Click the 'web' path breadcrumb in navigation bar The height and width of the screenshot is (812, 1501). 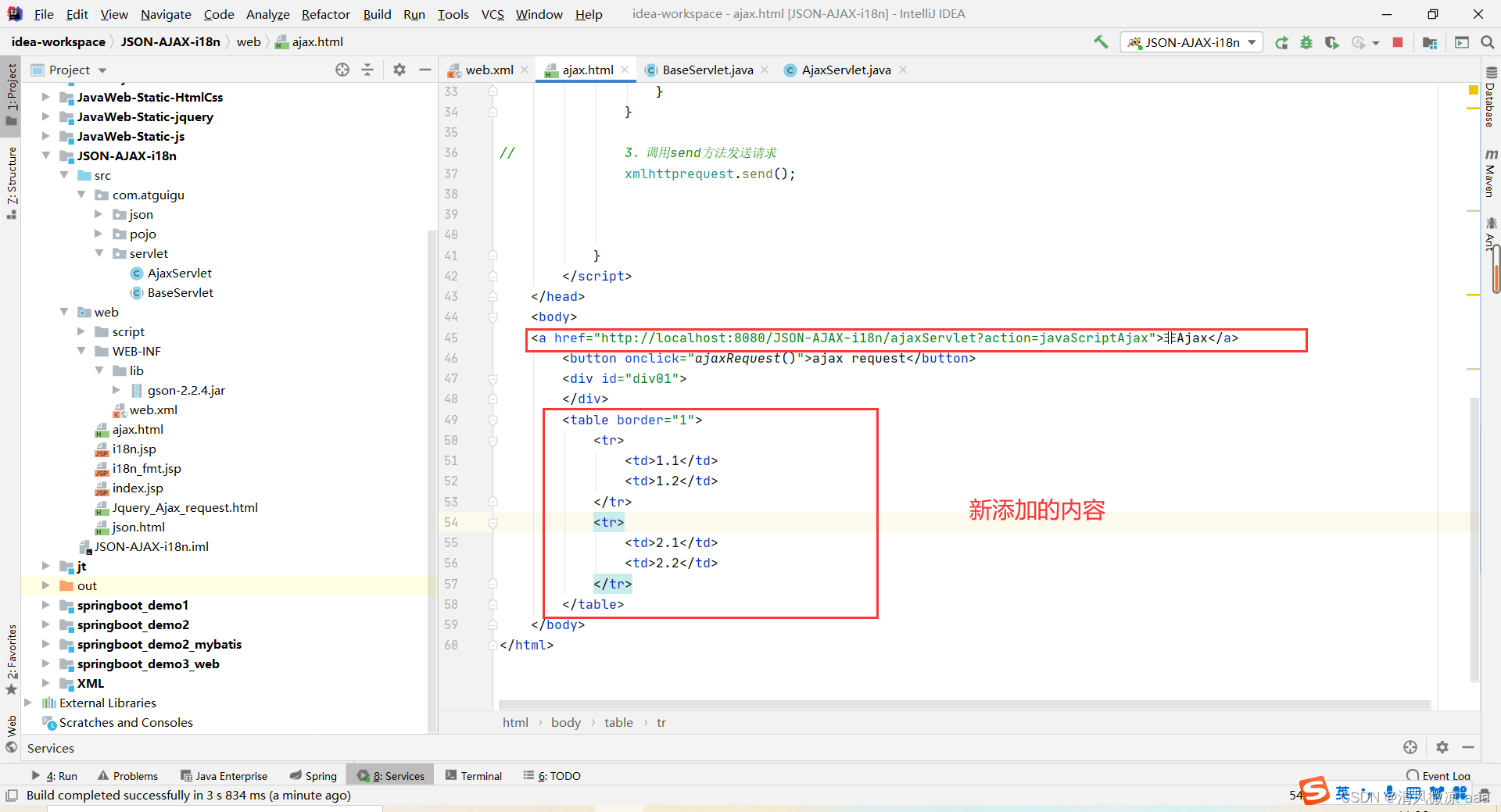(x=249, y=41)
